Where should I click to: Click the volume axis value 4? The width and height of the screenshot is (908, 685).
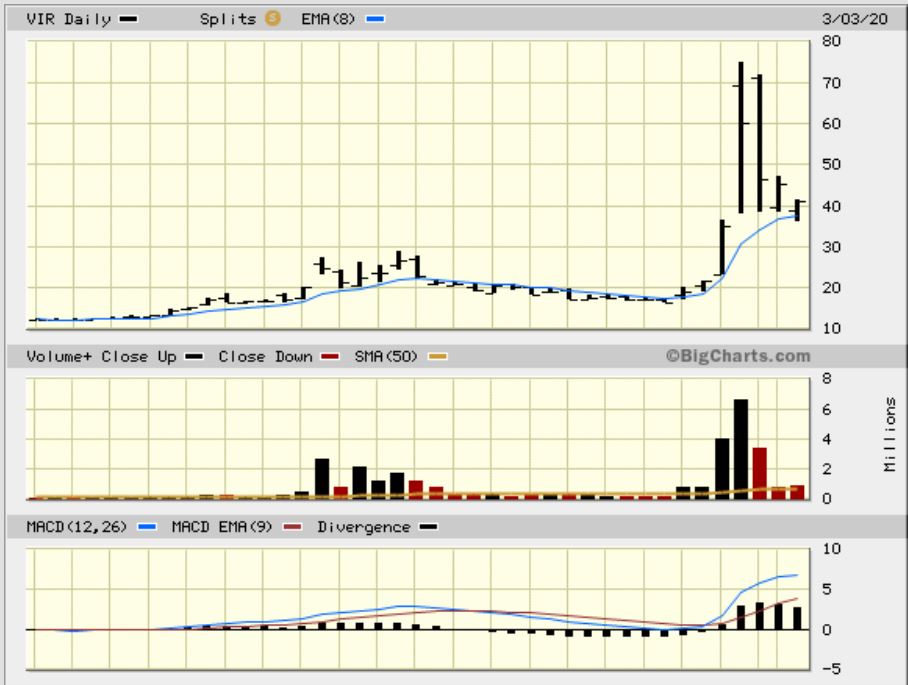(827, 439)
